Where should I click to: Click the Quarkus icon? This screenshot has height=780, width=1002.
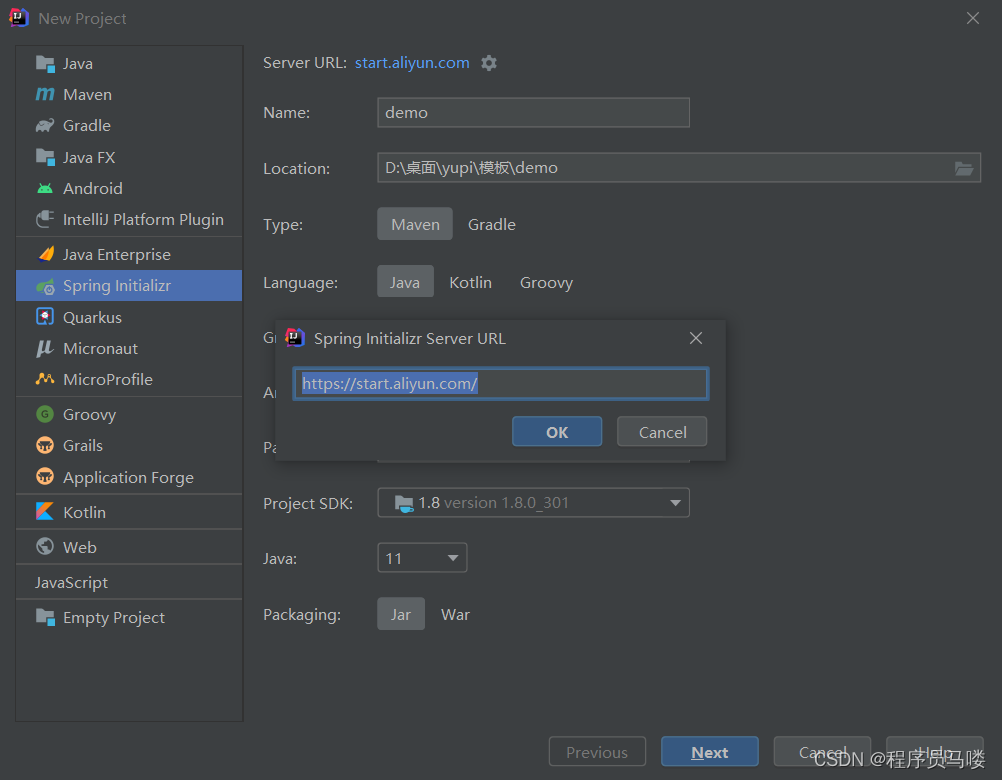coord(45,317)
